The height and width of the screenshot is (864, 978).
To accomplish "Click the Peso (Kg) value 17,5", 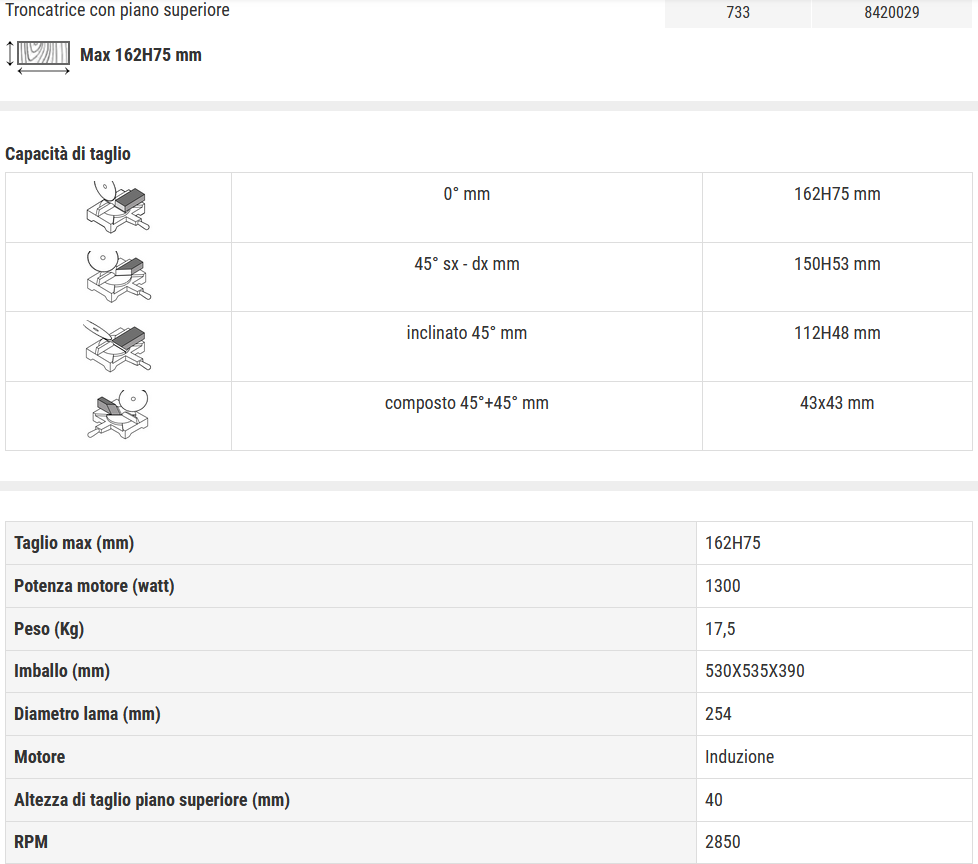I will point(720,629).
